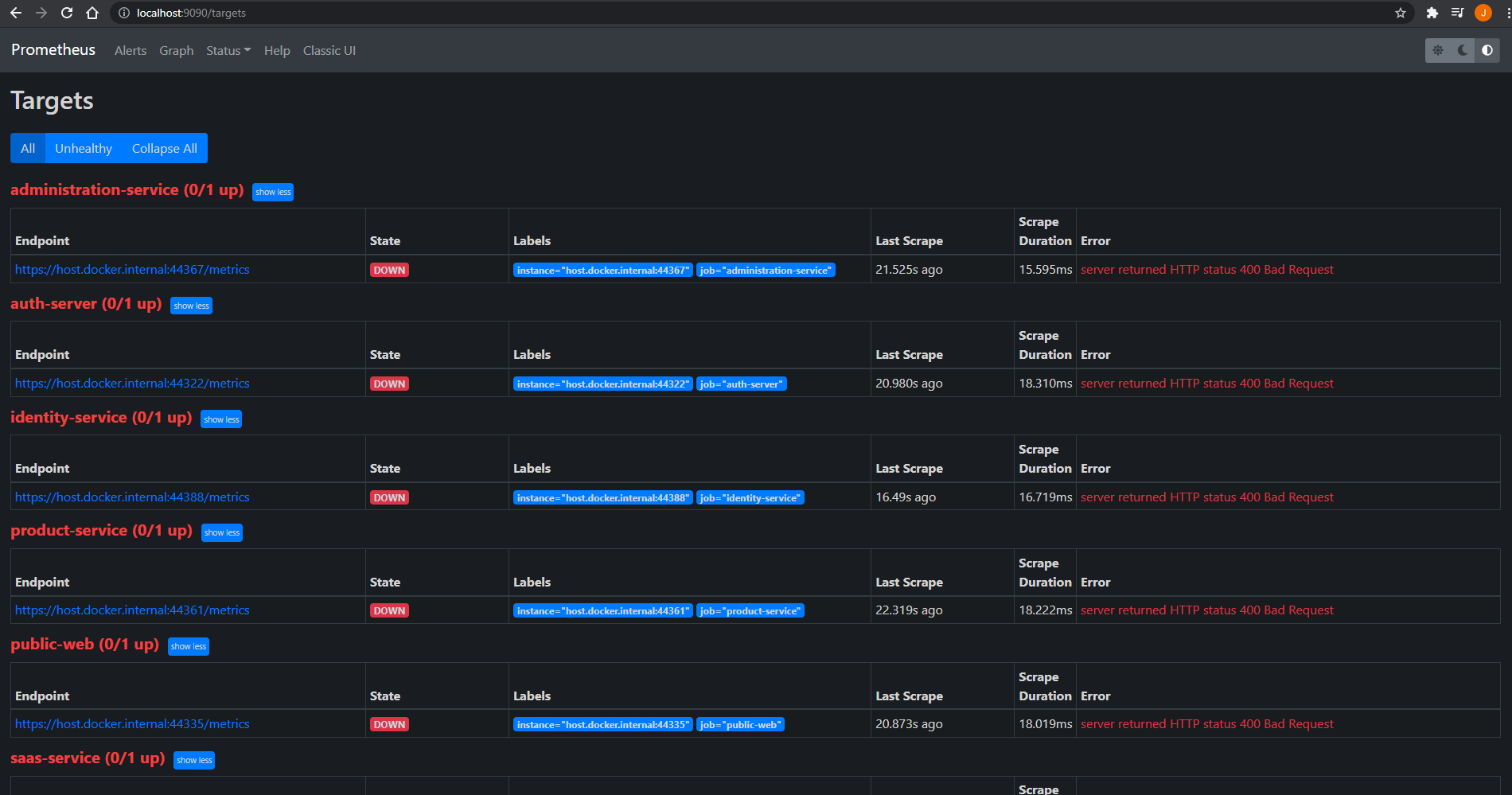The width and height of the screenshot is (1512, 795).
Task: Show only Unhealthy targets
Action: 84,148
